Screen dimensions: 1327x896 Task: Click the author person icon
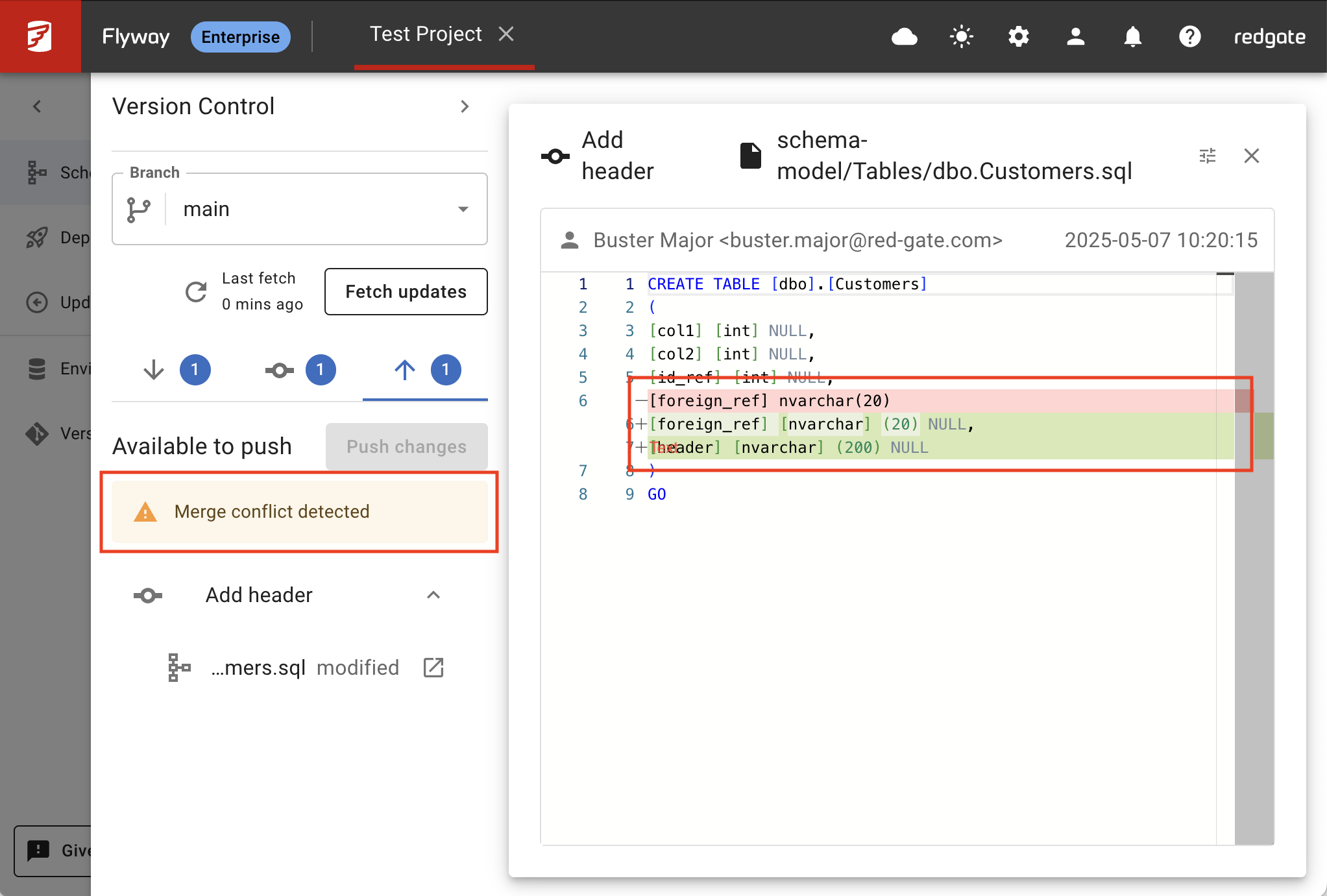(570, 241)
